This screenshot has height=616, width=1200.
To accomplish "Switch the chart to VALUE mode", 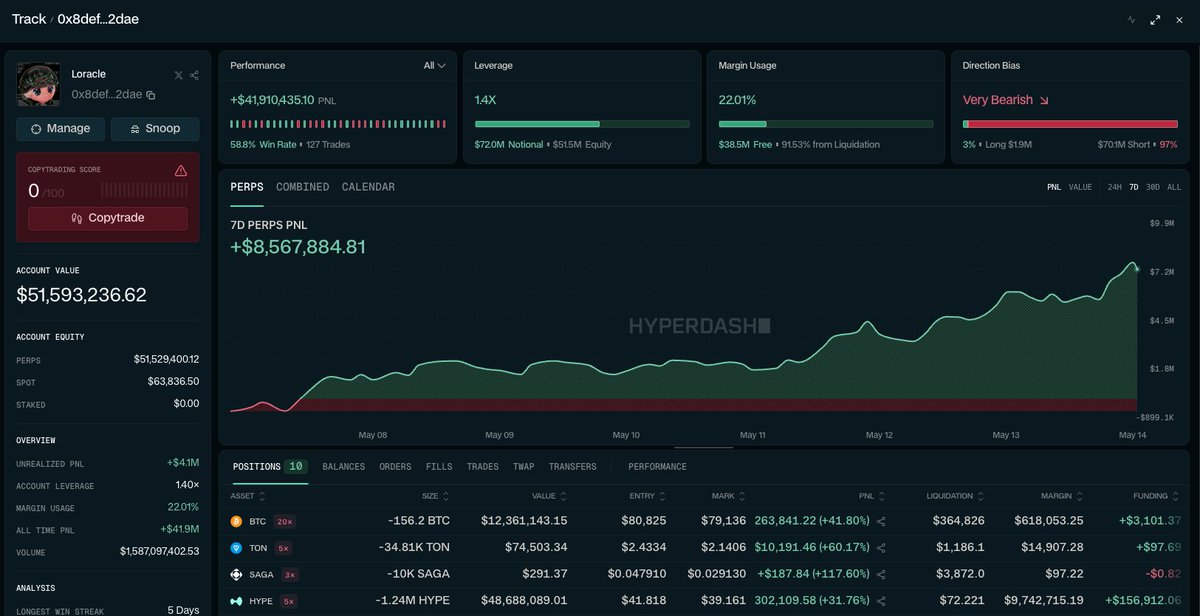I will (1080, 187).
